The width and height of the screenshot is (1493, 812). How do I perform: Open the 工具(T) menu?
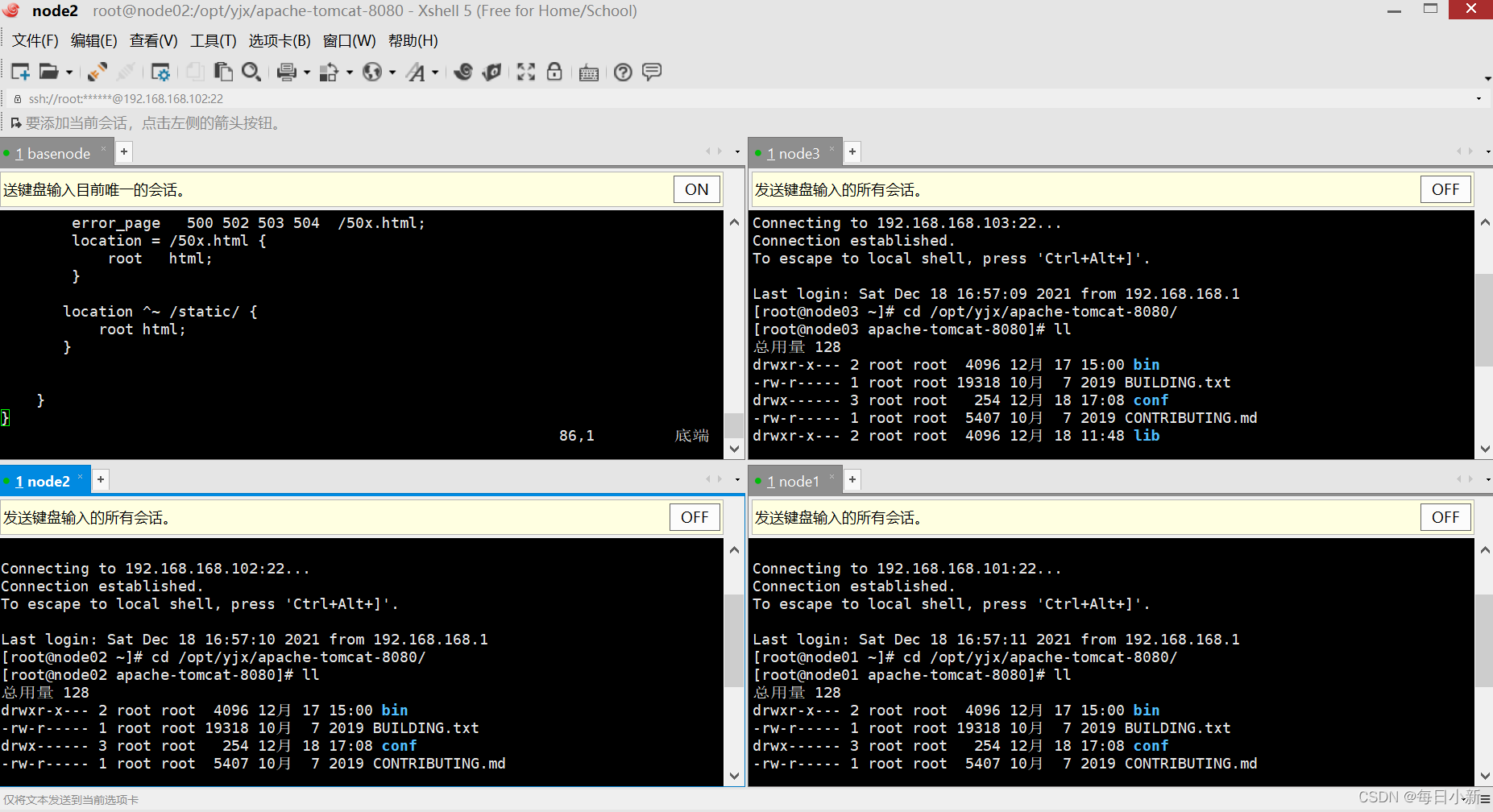pyautogui.click(x=214, y=41)
